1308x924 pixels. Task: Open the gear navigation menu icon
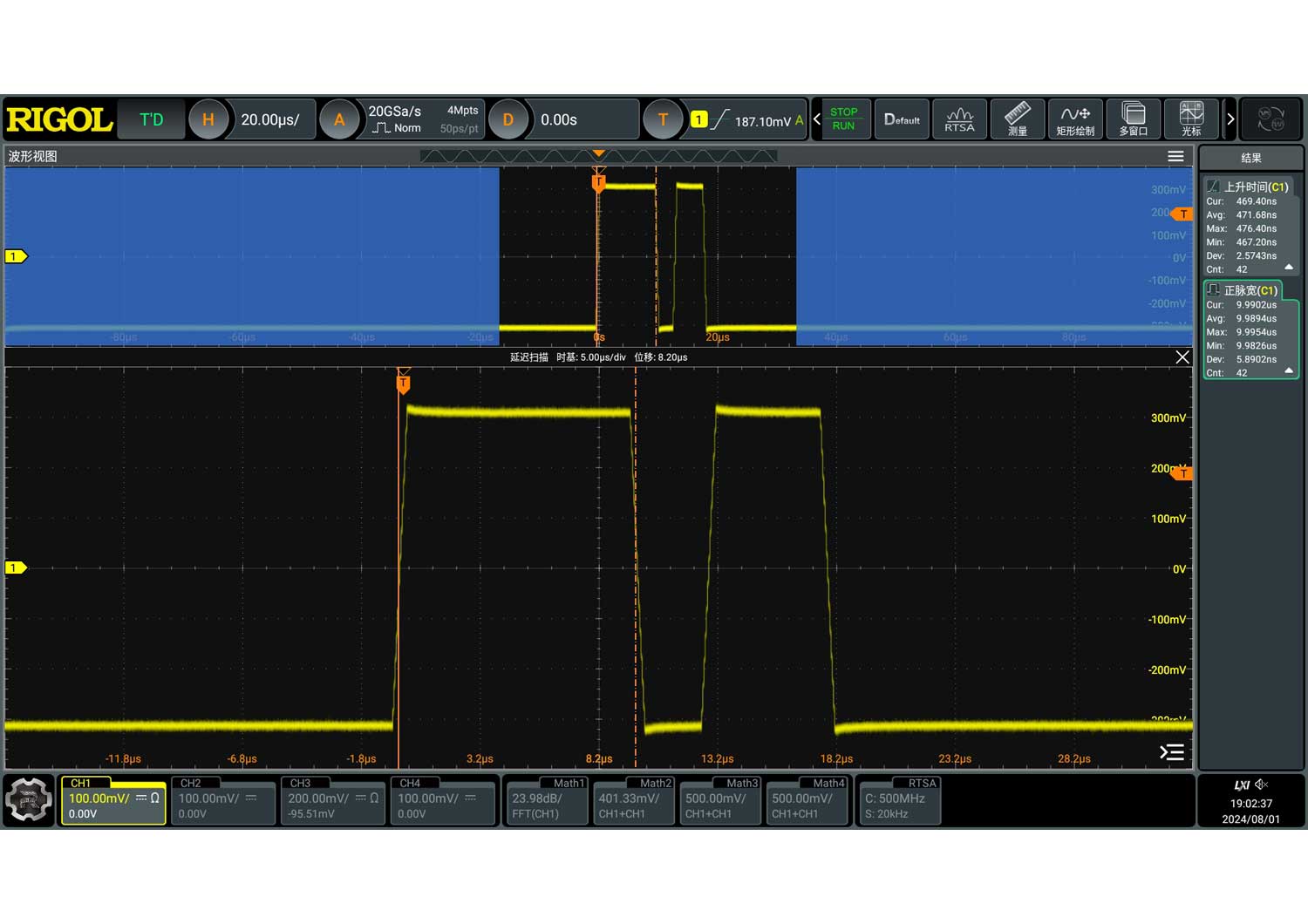tap(29, 799)
